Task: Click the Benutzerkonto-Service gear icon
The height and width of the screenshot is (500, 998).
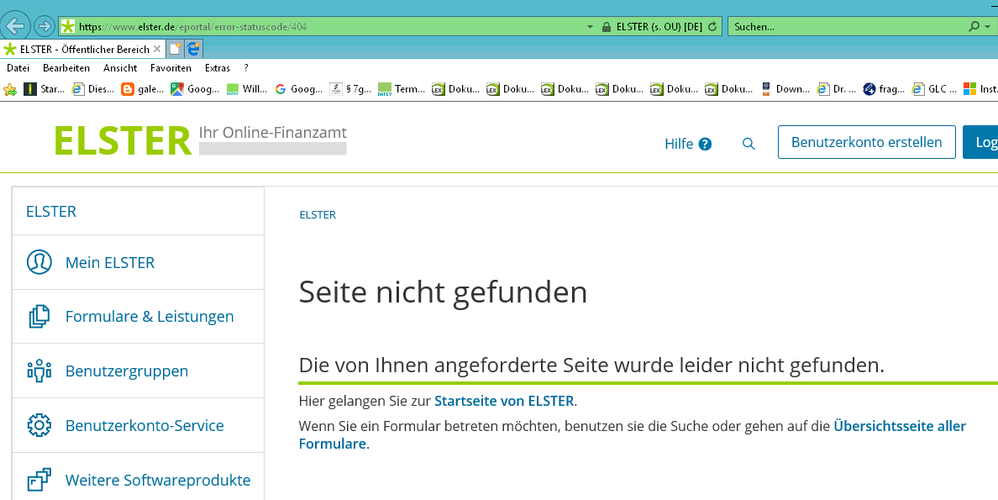Action: [39, 425]
